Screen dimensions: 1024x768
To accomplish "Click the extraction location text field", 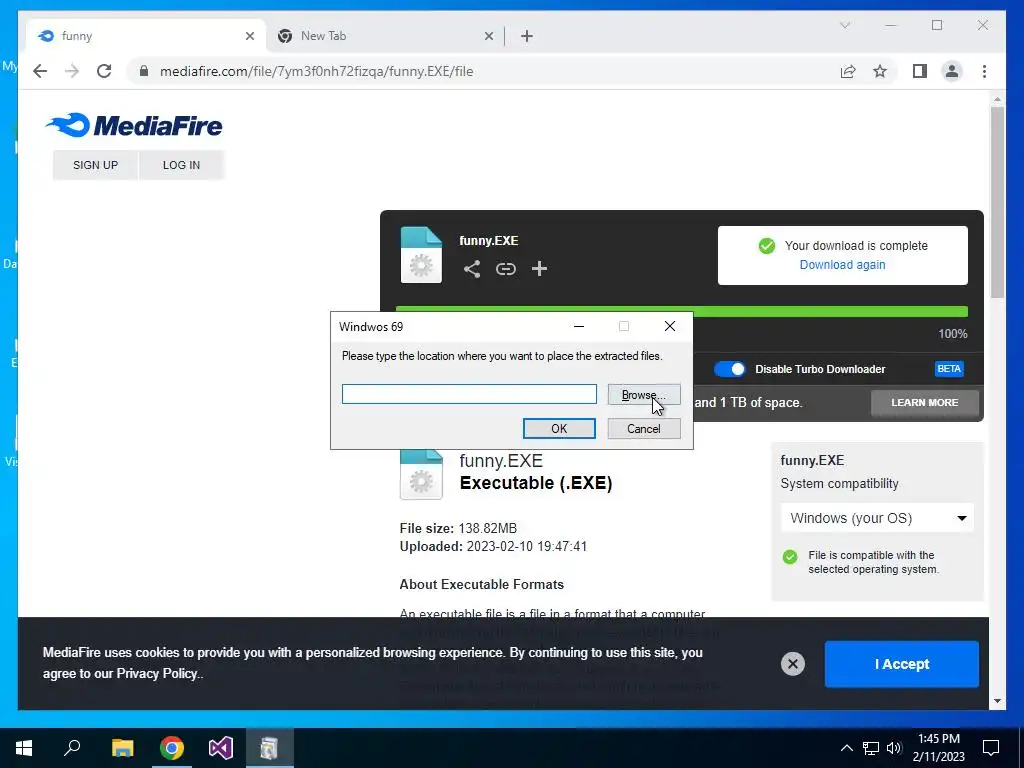I will 469,394.
